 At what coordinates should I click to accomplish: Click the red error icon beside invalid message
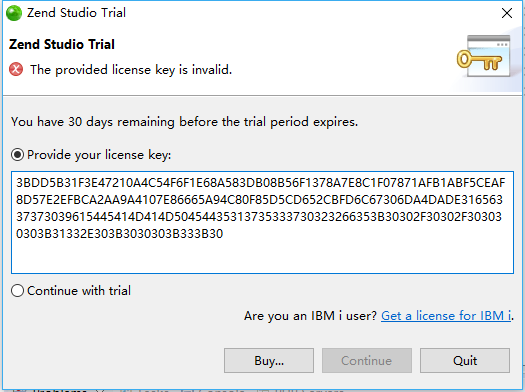pos(16,70)
